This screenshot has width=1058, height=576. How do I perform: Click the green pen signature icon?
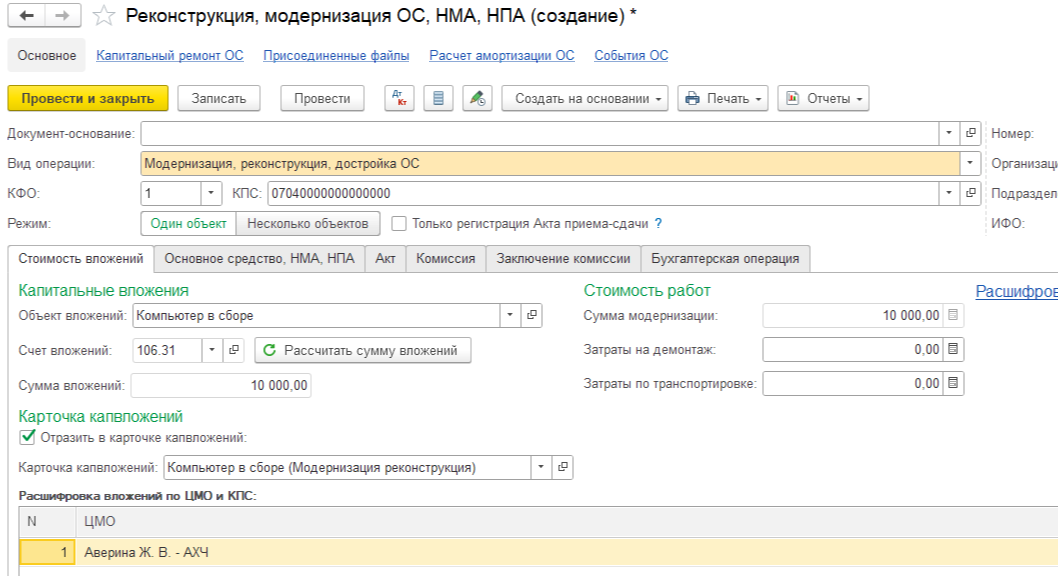pos(477,98)
